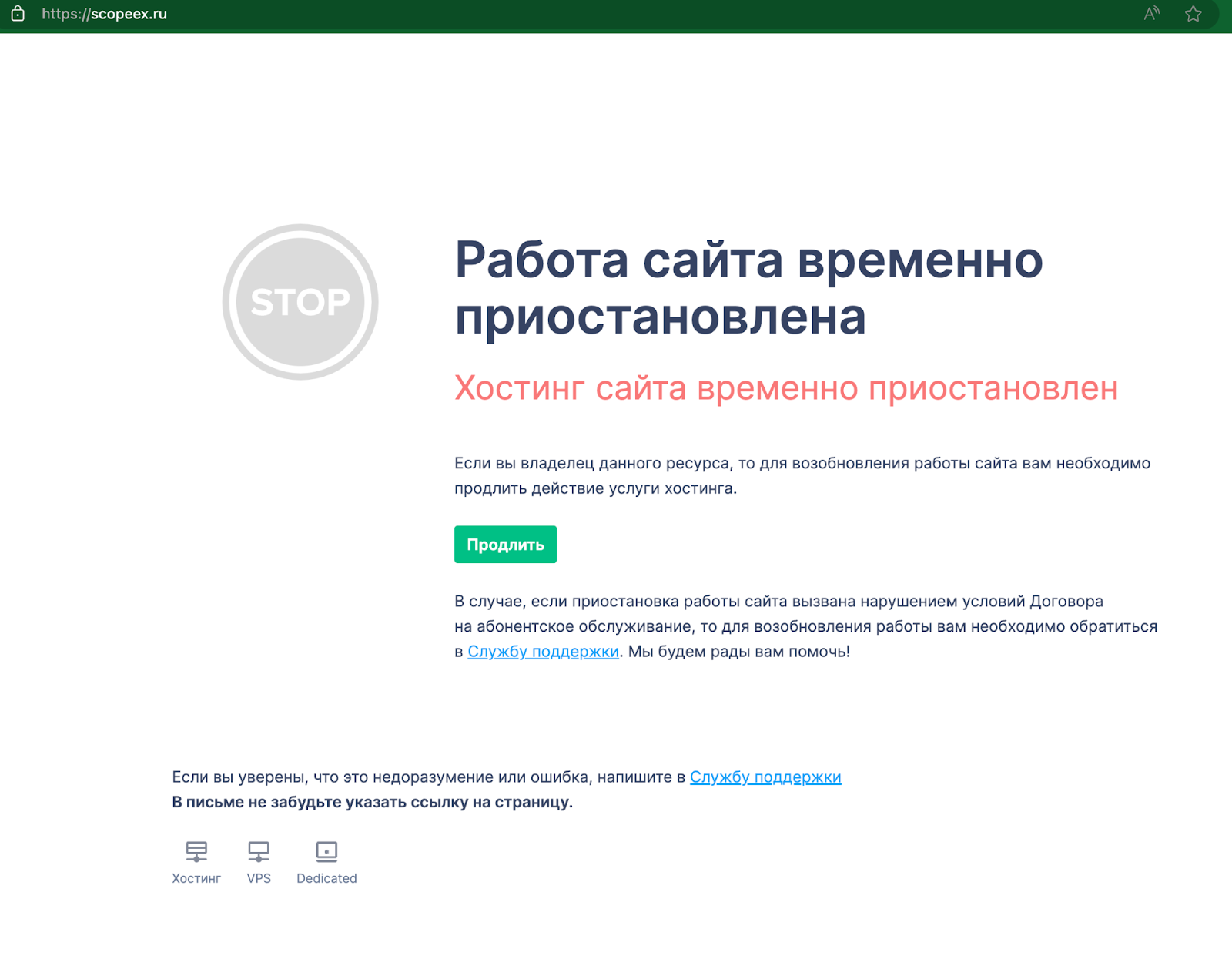
Task: Add page to favorites with star icon
Action: point(1193,14)
